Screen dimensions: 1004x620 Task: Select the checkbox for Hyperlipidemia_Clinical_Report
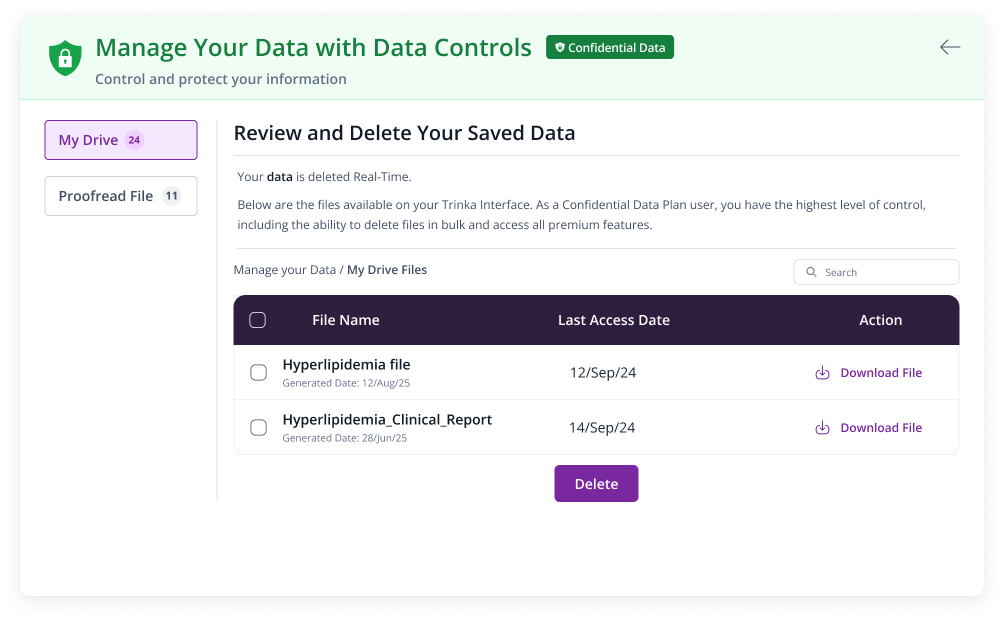click(x=258, y=427)
